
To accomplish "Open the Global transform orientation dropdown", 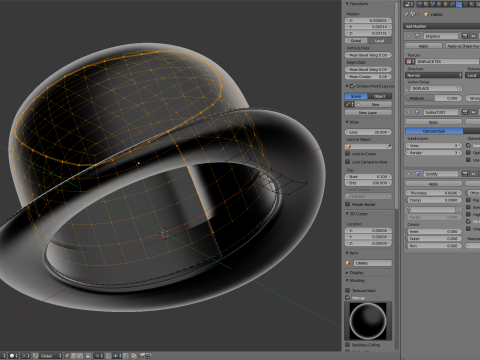I will pyautogui.click(x=51, y=356).
